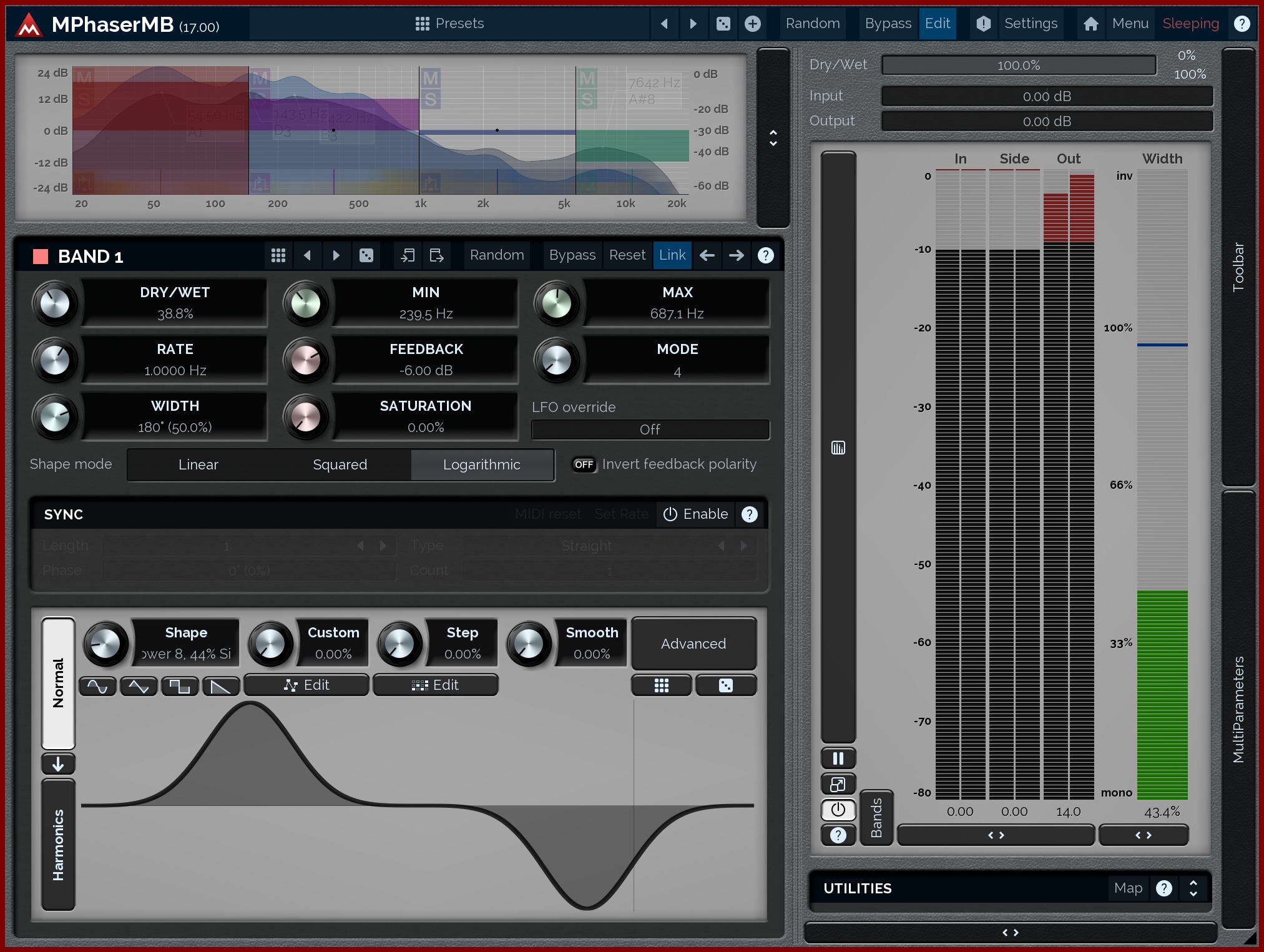Toggle Invert feedback polarity switch
The height and width of the screenshot is (952, 1264).
pos(584,464)
